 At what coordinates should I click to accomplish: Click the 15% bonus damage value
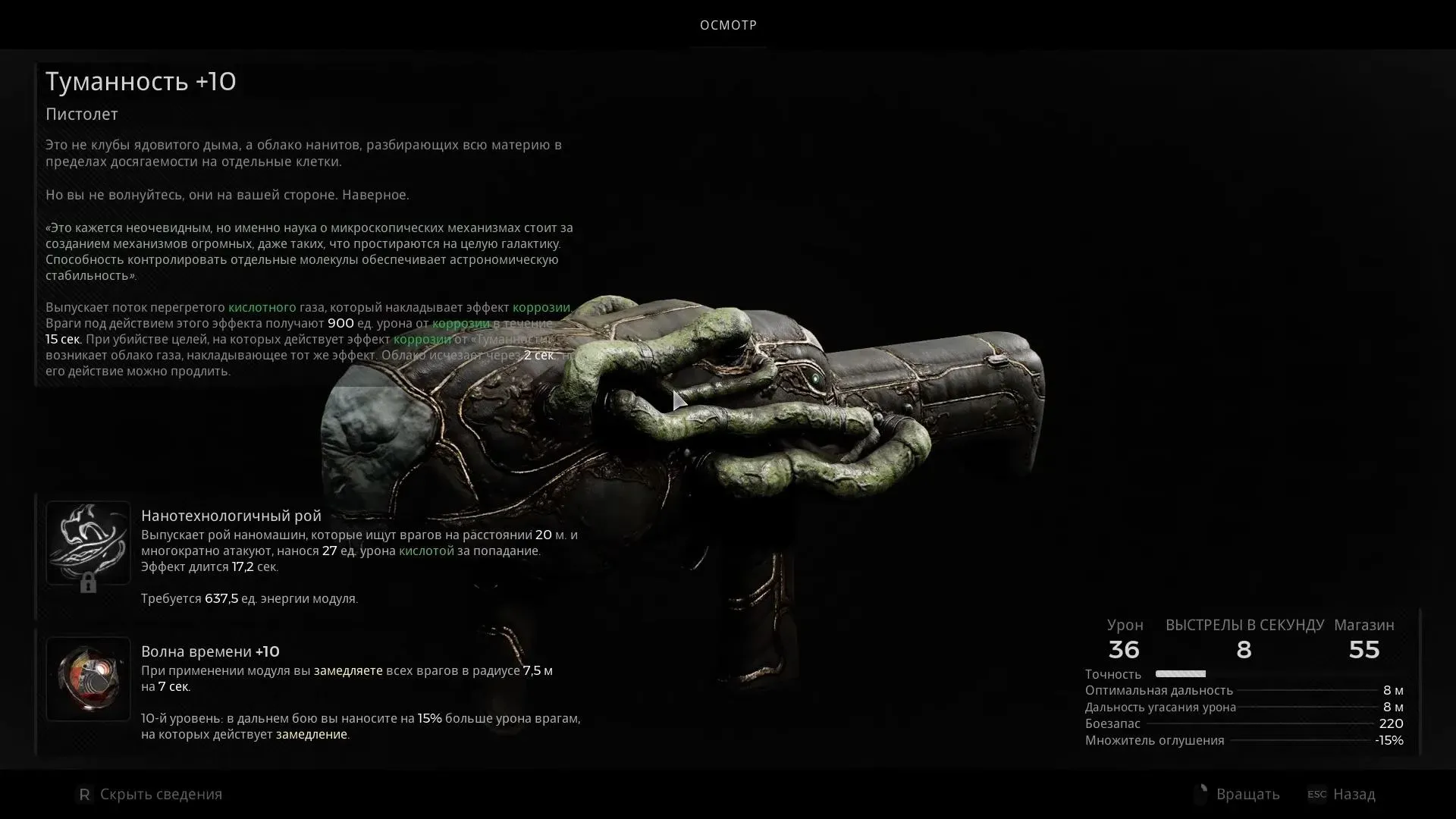click(429, 718)
